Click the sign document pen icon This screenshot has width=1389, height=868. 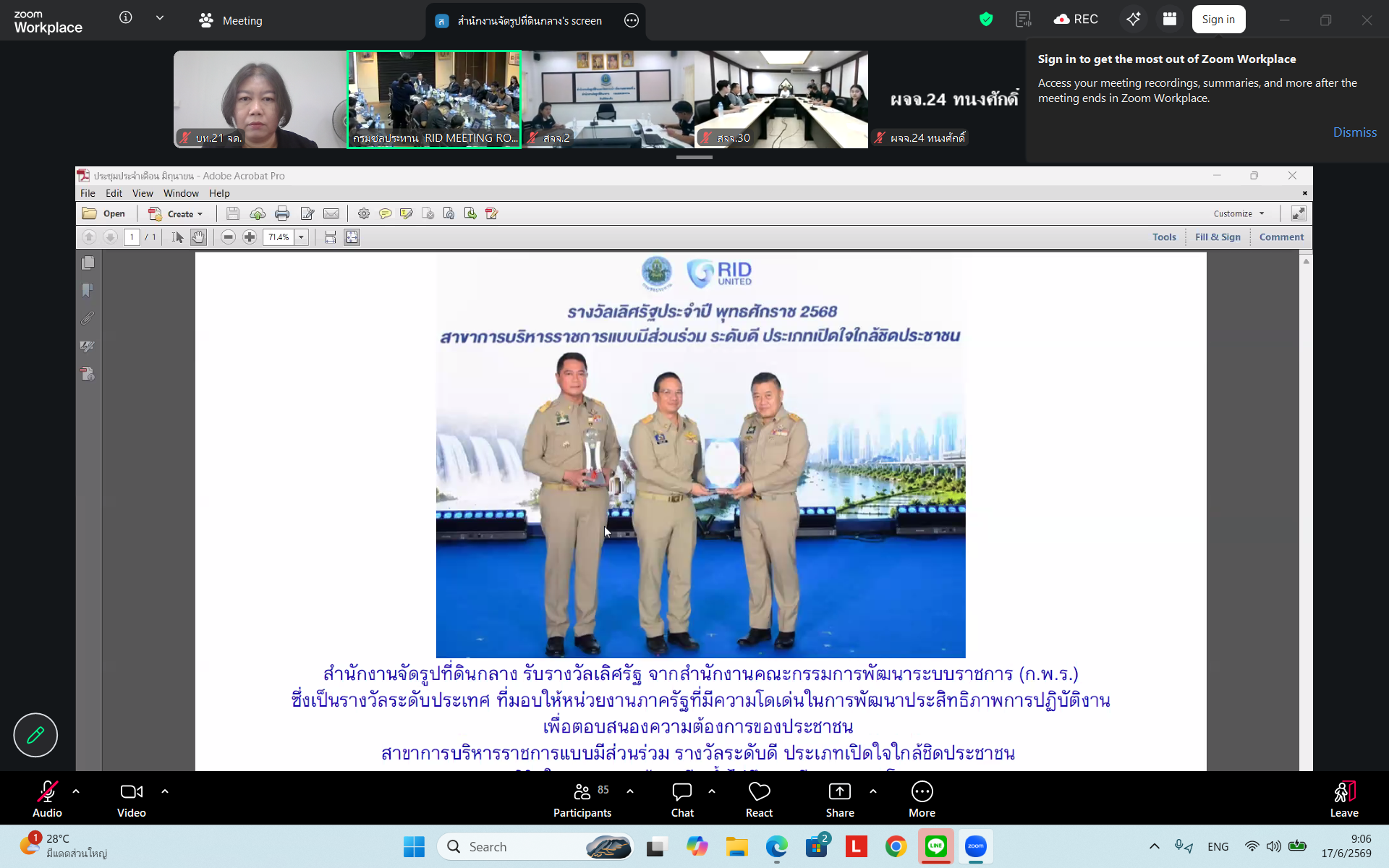coord(492,213)
